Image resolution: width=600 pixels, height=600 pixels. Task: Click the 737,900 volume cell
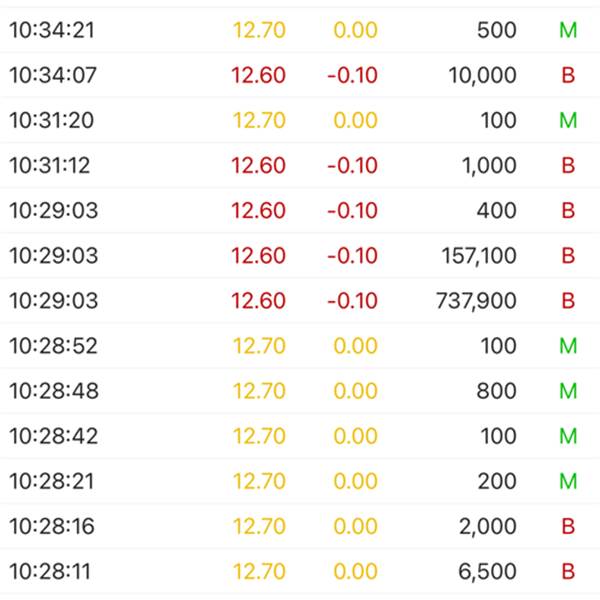[479, 300]
